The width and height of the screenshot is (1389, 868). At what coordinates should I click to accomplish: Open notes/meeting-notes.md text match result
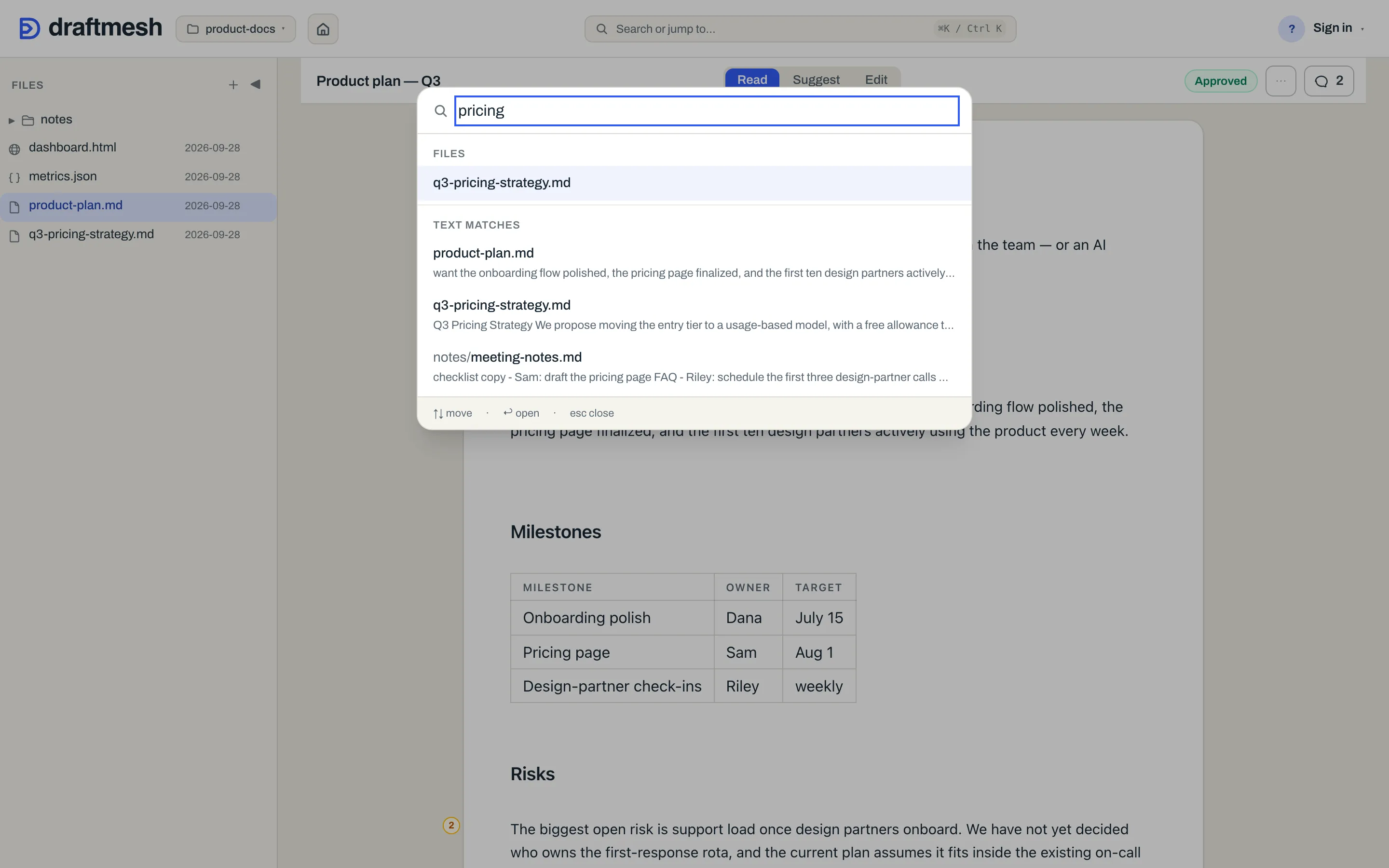pyautogui.click(x=694, y=367)
